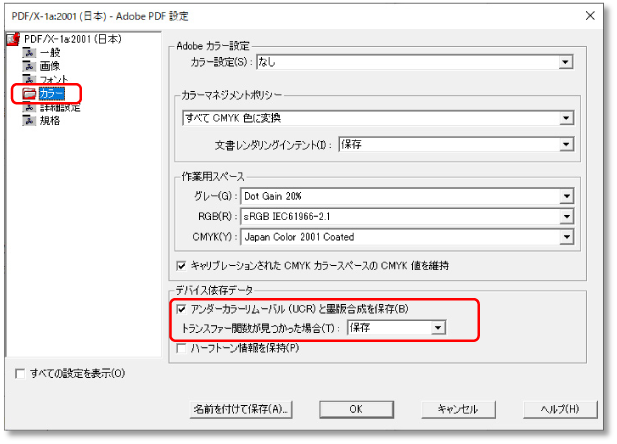Open the トランスファー関数 dropdown arrow

pos(438,328)
